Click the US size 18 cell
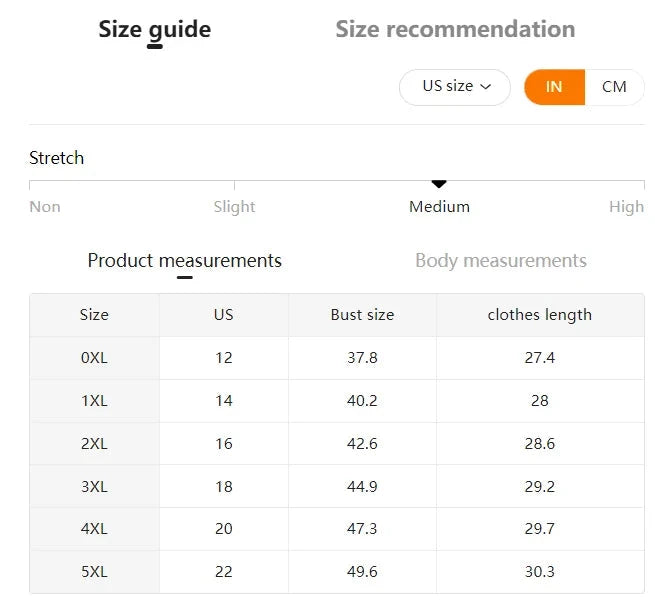 pos(223,487)
